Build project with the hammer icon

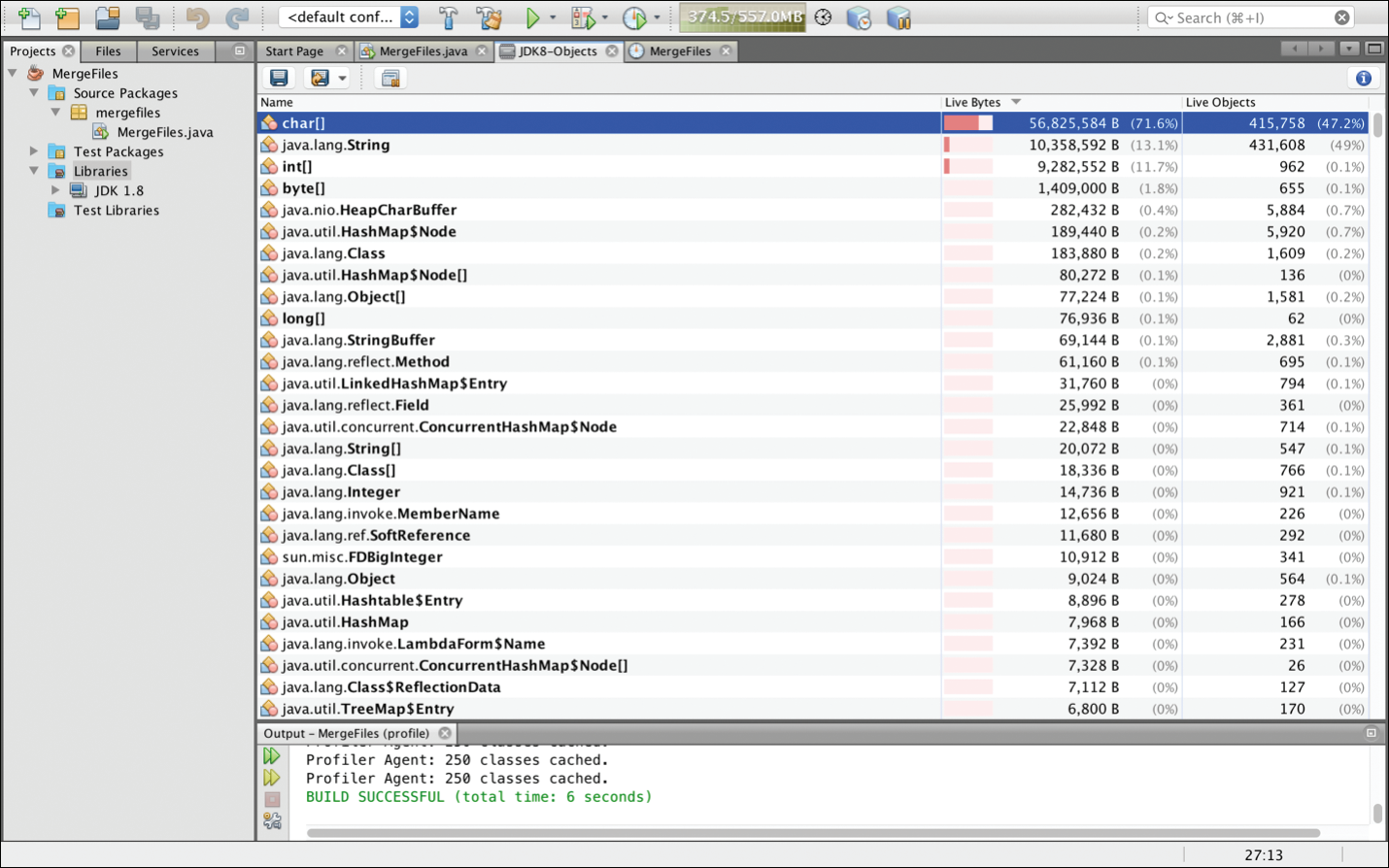(x=448, y=17)
